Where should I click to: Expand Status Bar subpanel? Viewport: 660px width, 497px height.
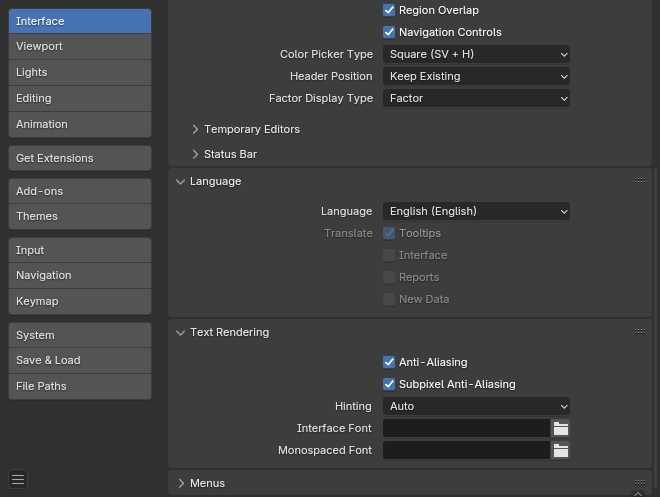tap(195, 154)
